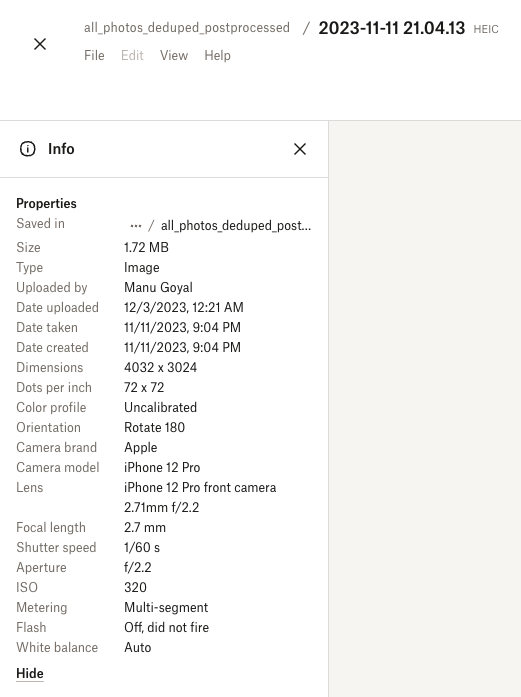The image size is (521, 697).
Task: Open the Edit menu
Action: tap(132, 56)
